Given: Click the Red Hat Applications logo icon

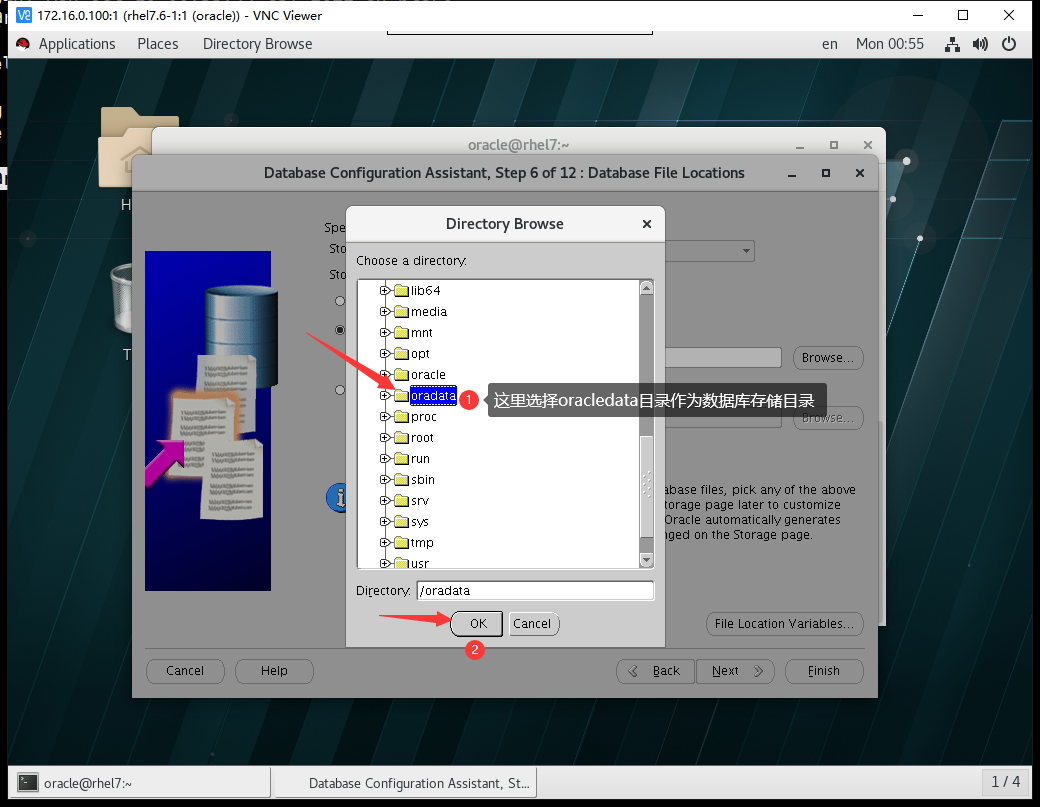Looking at the screenshot, I should click(x=23, y=44).
